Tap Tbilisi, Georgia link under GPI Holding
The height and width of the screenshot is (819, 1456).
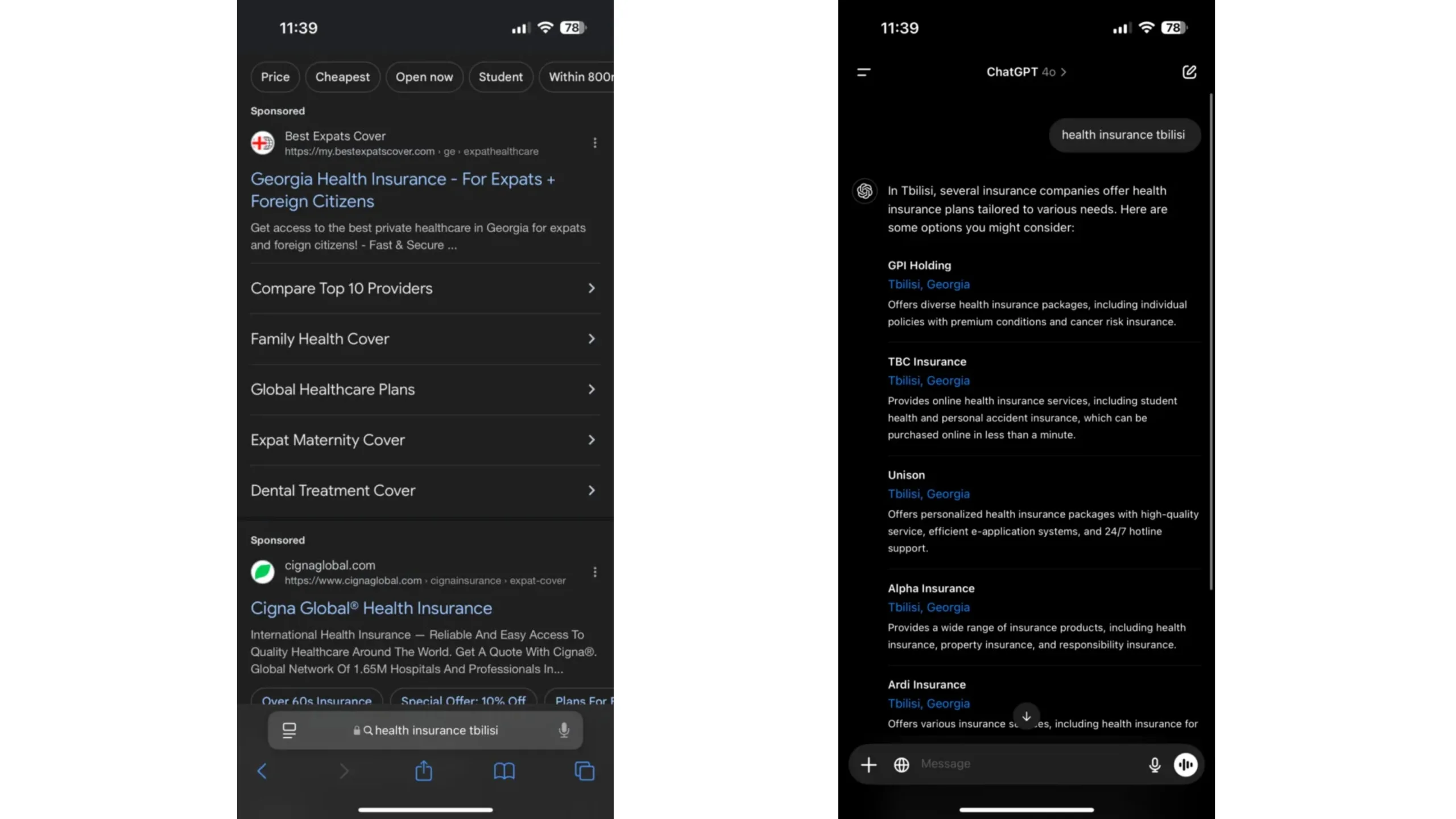(929, 284)
